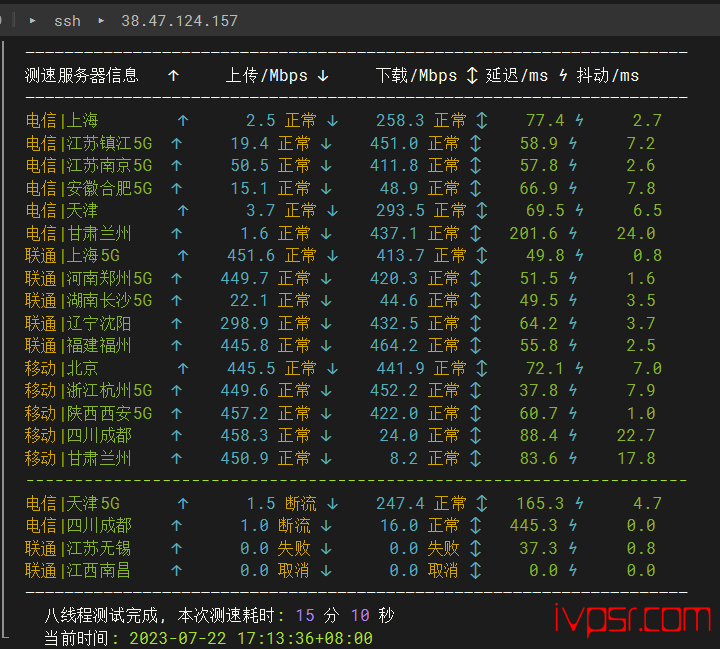Select the 联通|上海5G row label
Viewport: 720px width, 649px height.
tap(73, 255)
